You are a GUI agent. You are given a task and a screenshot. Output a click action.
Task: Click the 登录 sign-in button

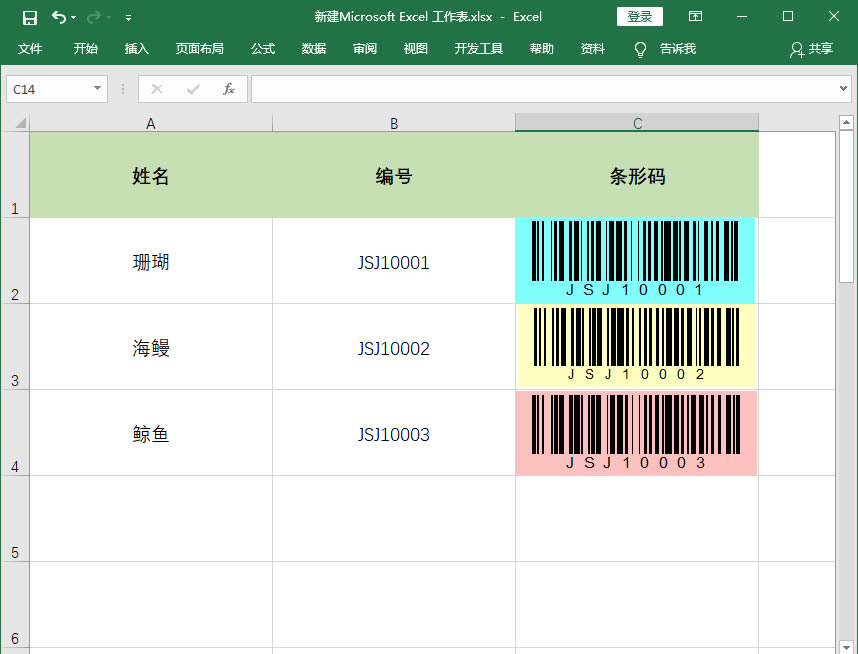coord(638,16)
